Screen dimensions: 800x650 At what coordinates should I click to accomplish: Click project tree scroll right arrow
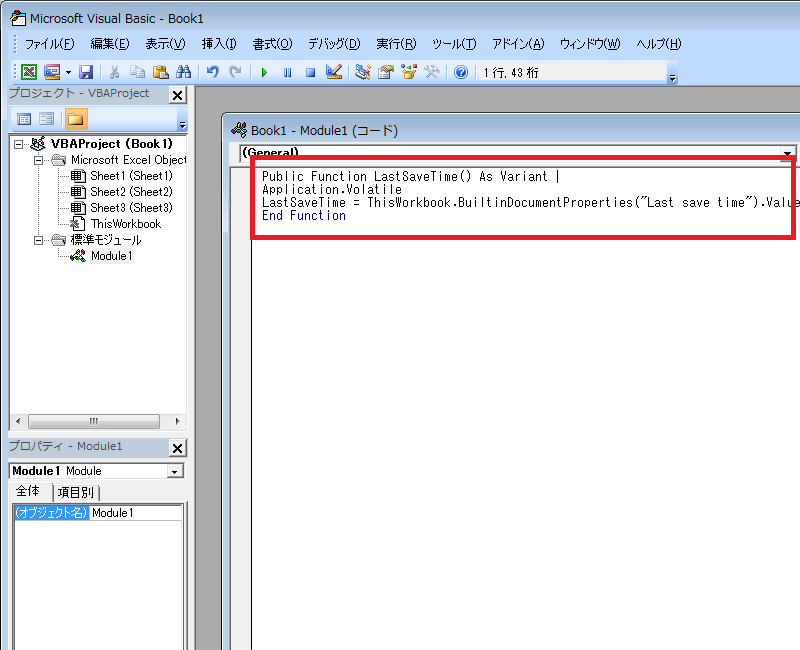[x=177, y=421]
